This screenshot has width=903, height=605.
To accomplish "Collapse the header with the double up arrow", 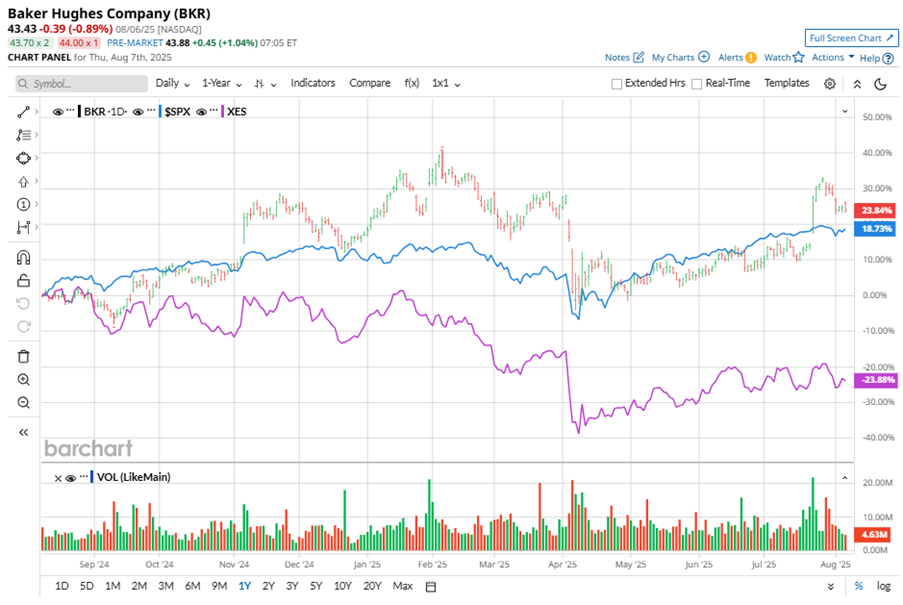I will click(857, 84).
